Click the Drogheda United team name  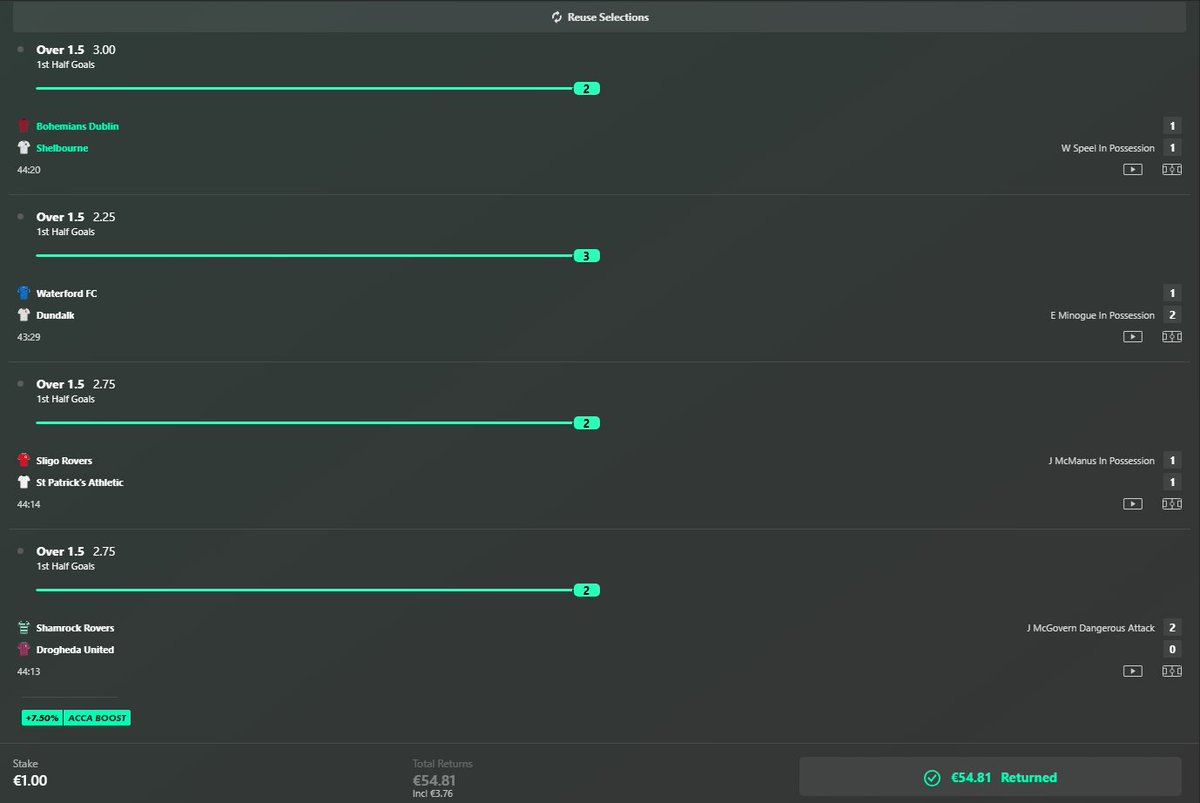point(75,650)
